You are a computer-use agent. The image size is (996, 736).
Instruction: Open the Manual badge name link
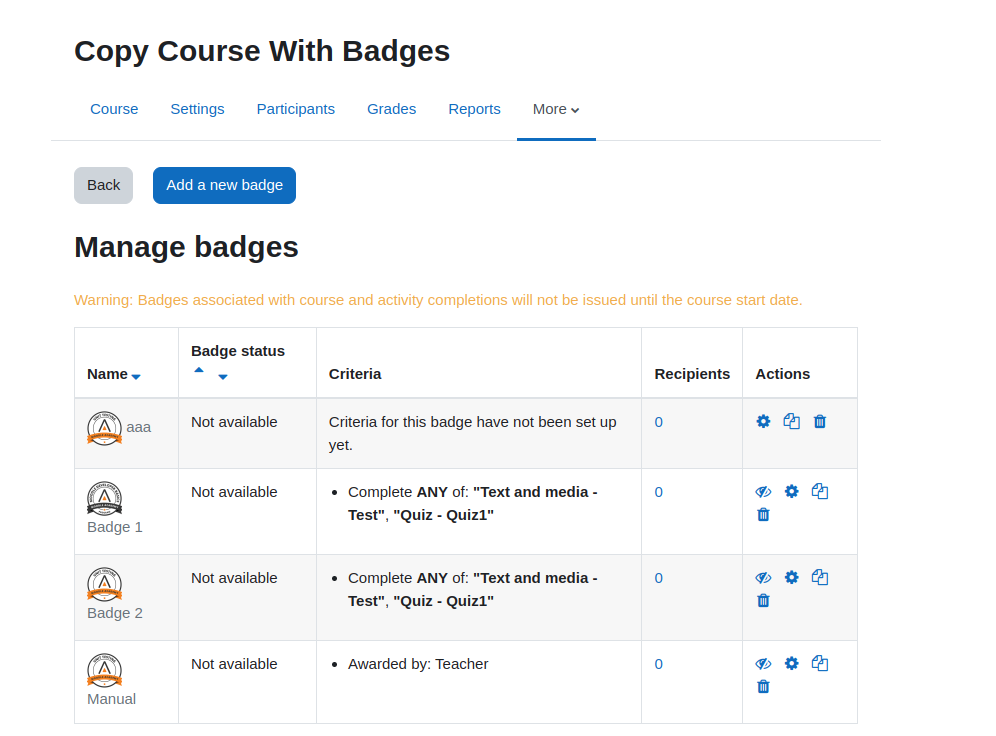(111, 699)
